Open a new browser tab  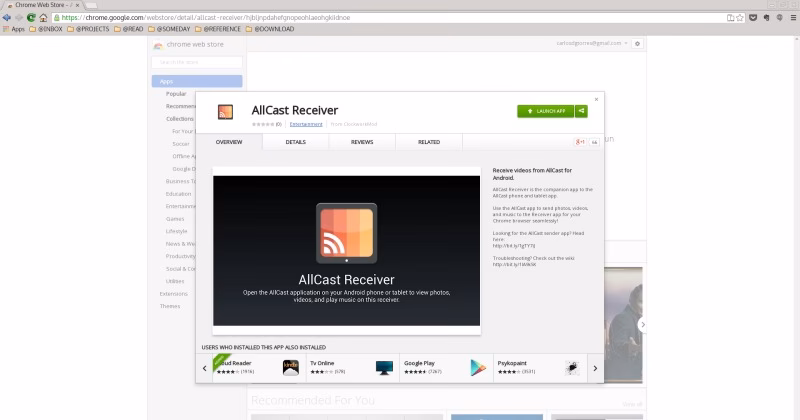coord(91,5)
